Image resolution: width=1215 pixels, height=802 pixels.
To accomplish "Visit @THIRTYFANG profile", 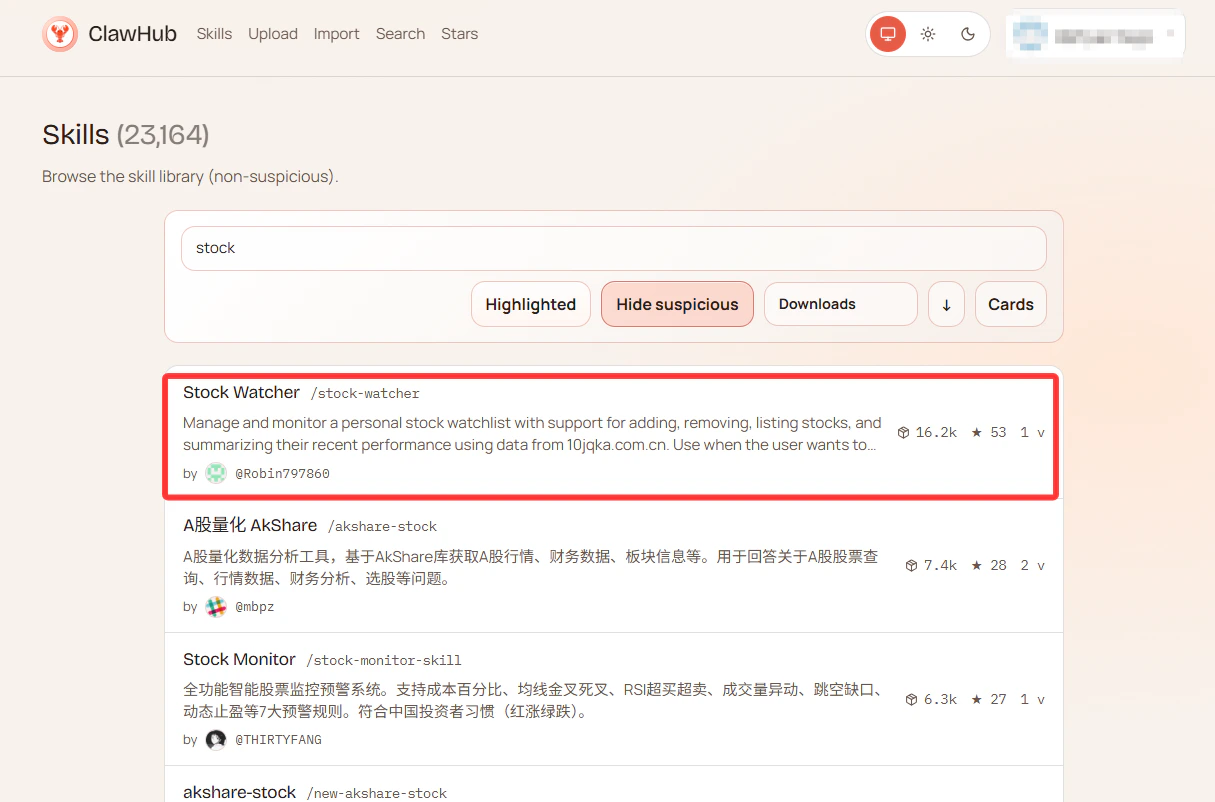I will pyautogui.click(x=278, y=740).
